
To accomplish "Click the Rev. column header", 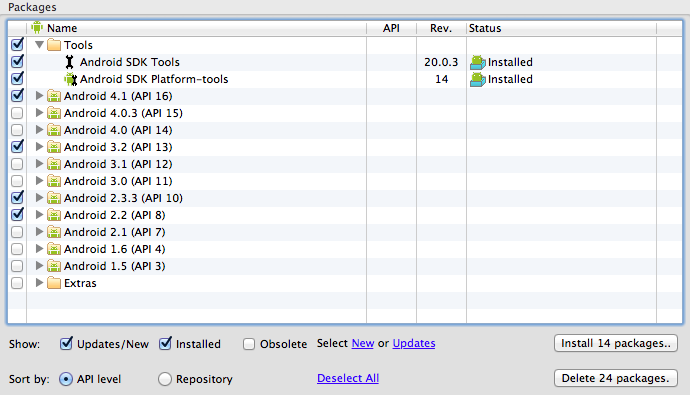I will point(441,28).
